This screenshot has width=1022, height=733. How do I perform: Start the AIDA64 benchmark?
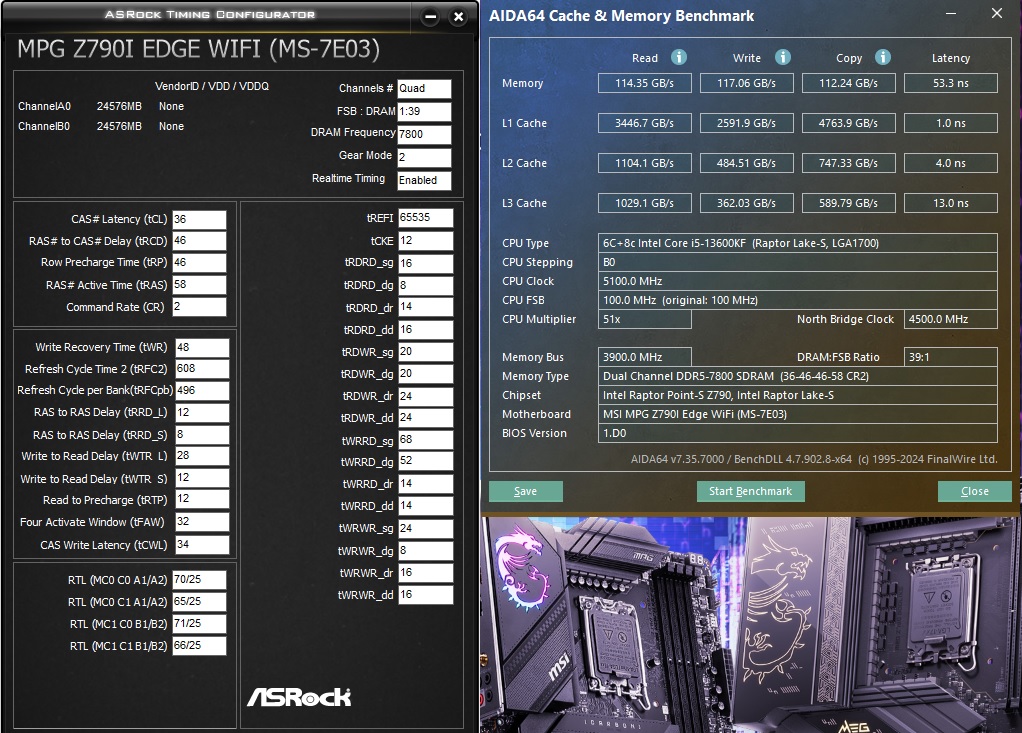(750, 491)
